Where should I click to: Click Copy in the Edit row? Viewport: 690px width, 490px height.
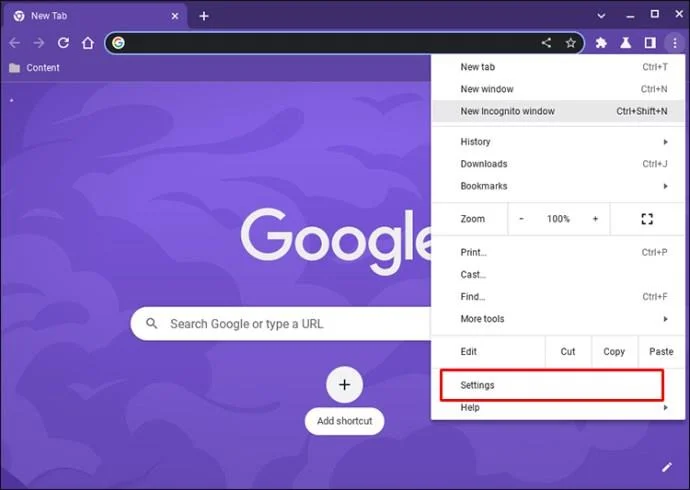pyautogui.click(x=614, y=351)
